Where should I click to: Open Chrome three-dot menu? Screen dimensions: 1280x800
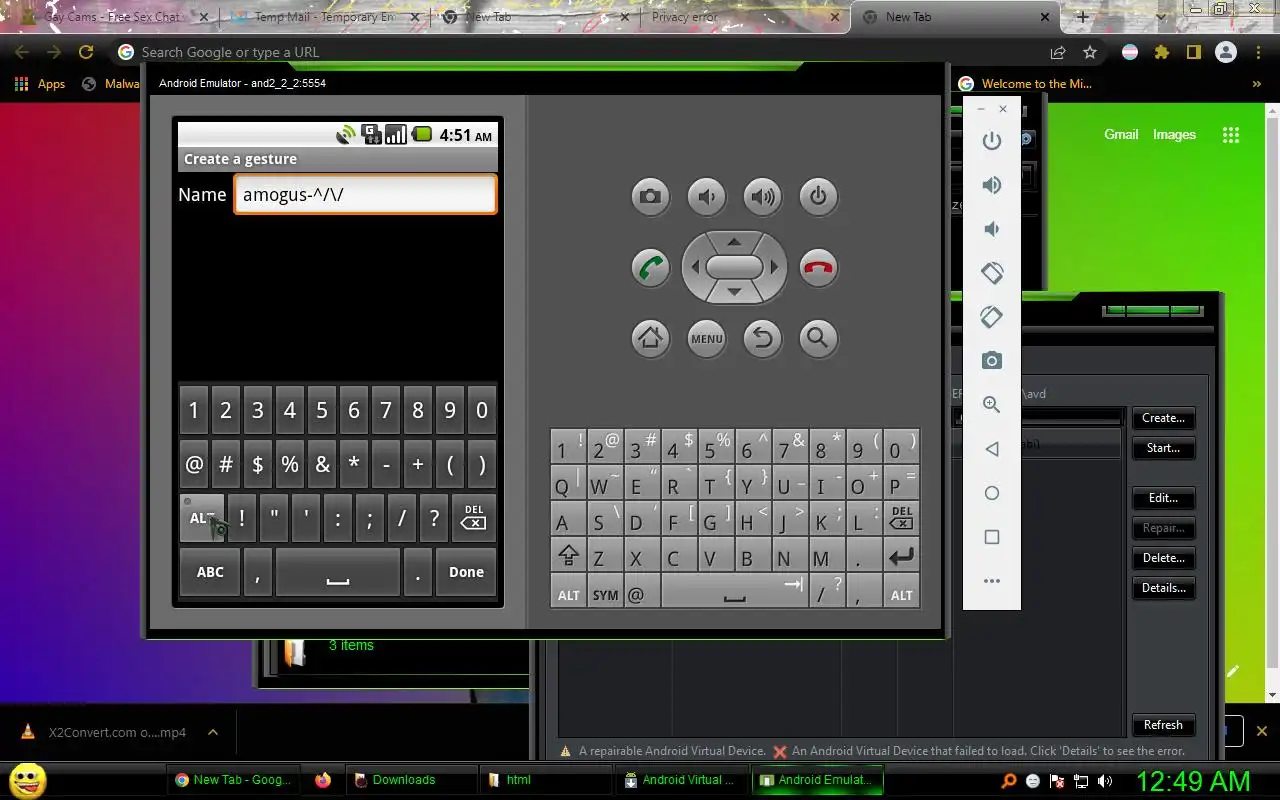tap(1258, 52)
